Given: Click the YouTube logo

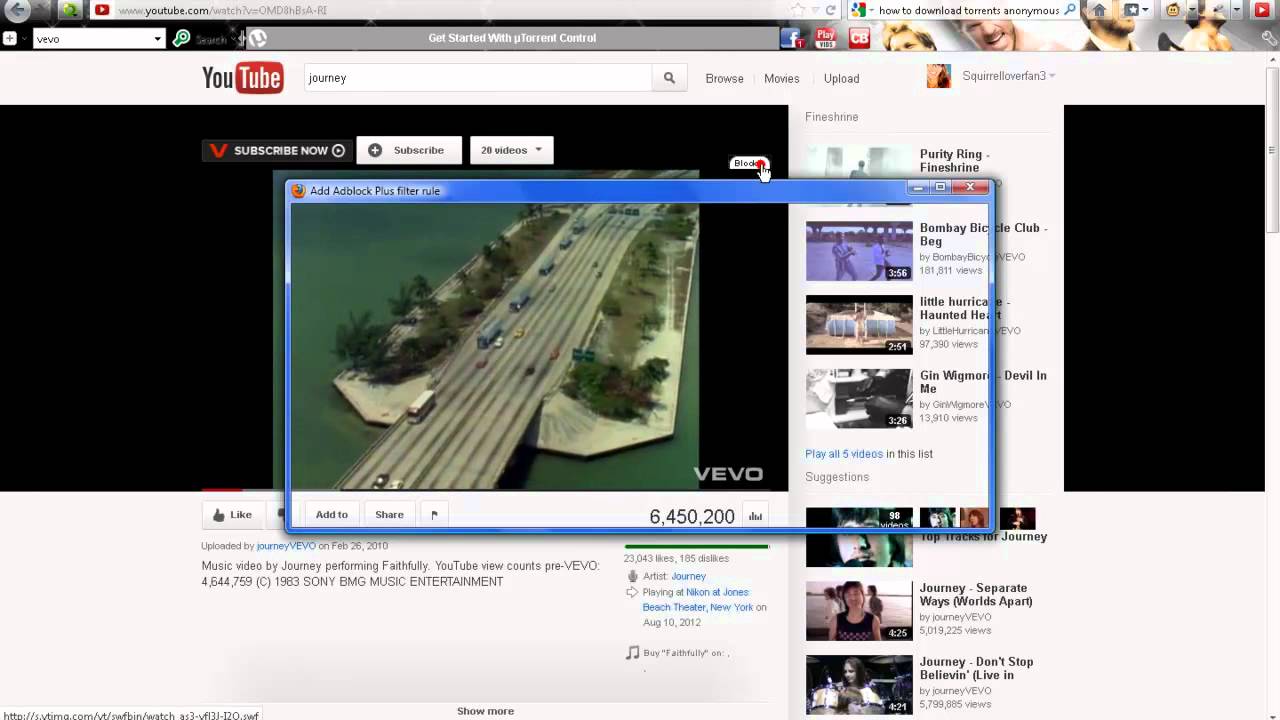Looking at the screenshot, I should click(242, 77).
